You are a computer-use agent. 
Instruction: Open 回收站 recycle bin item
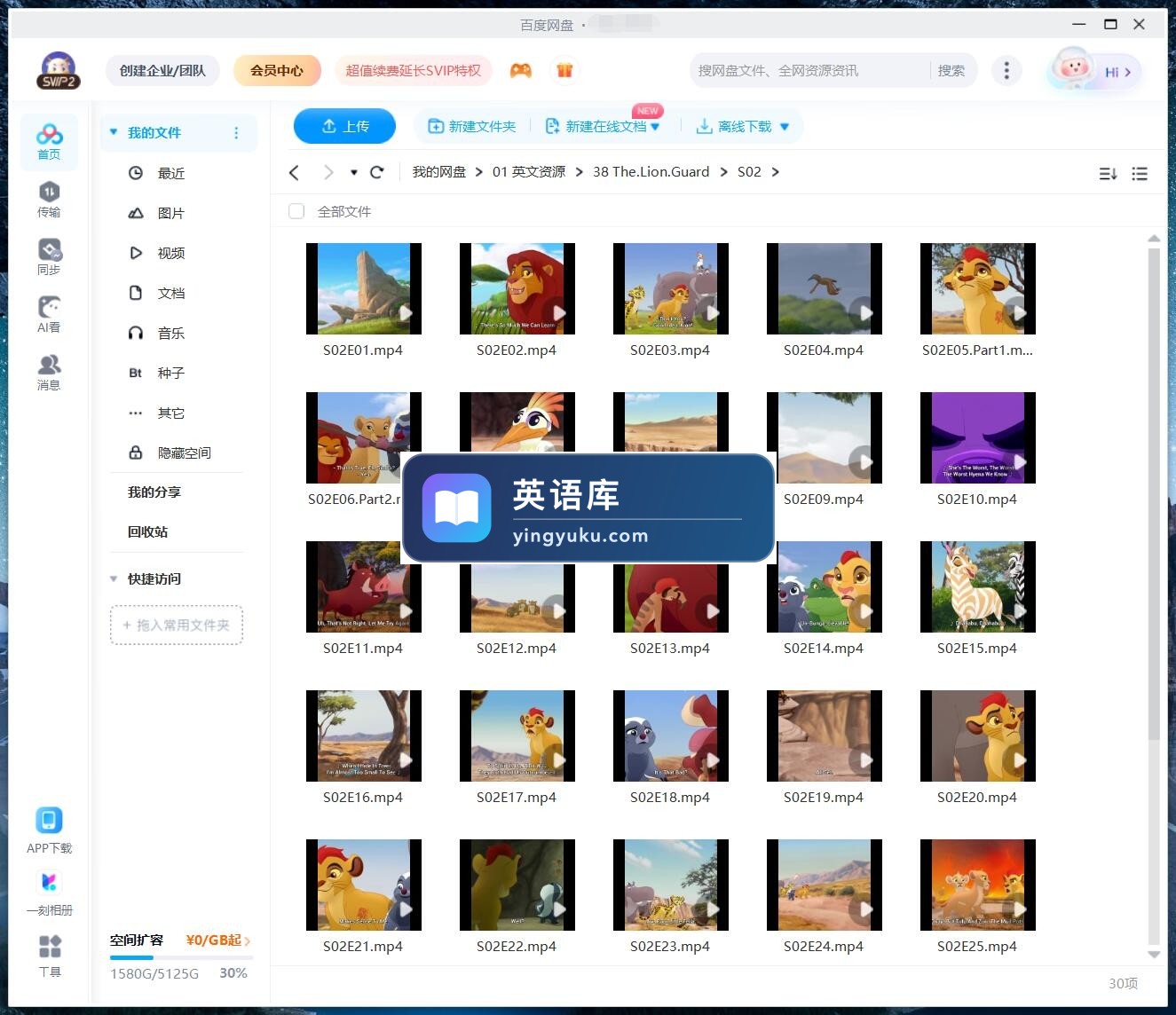[x=147, y=531]
